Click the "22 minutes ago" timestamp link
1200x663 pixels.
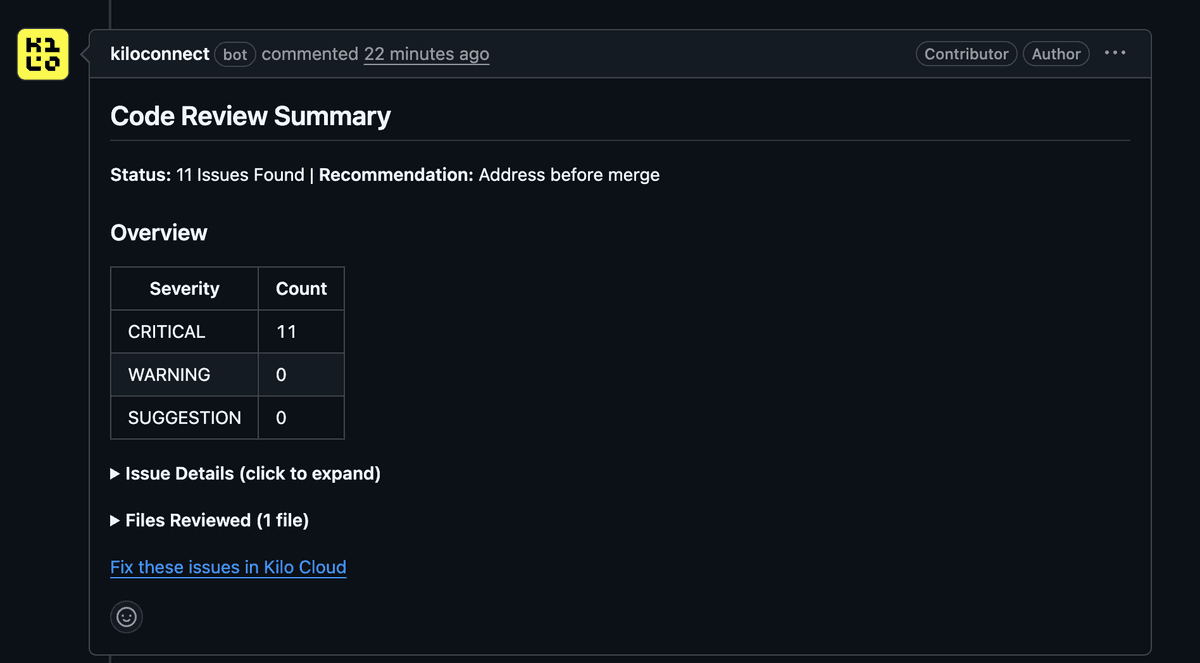427,54
